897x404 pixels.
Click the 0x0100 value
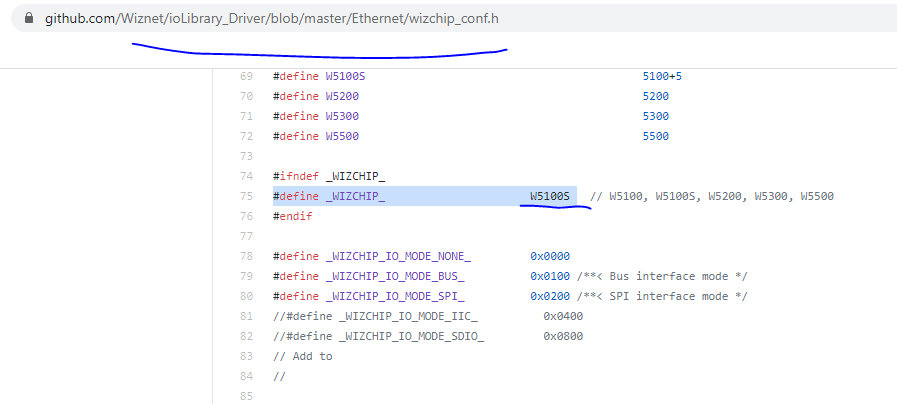[550, 276]
